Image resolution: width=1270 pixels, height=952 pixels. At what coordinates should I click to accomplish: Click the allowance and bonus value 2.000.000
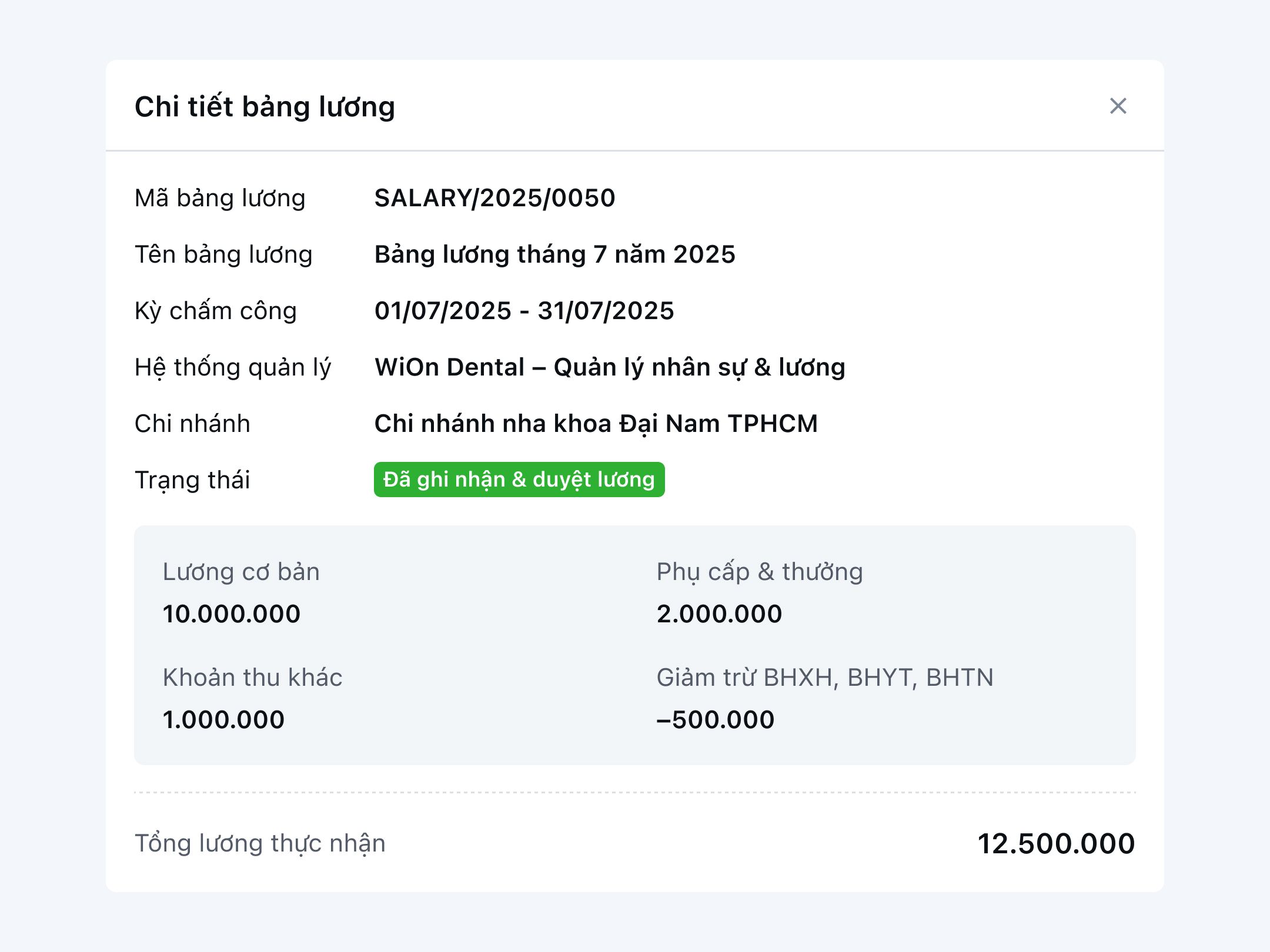pos(719,614)
